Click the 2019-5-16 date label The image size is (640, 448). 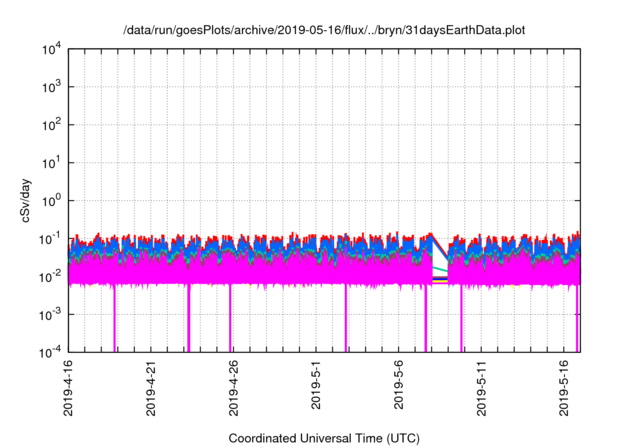(x=564, y=388)
